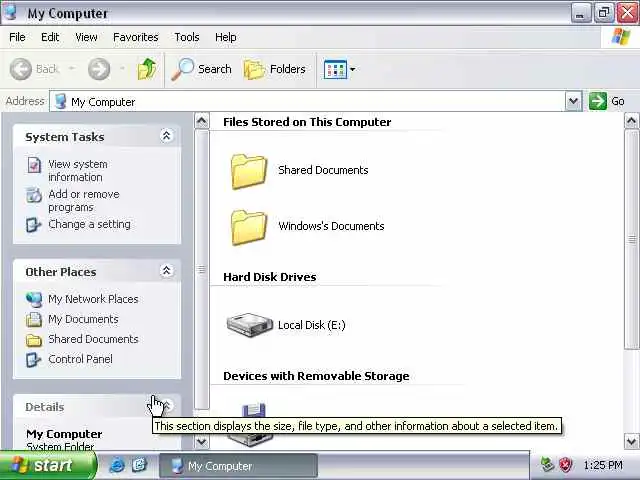
Task: Open the Edit menu
Action: click(x=50, y=37)
